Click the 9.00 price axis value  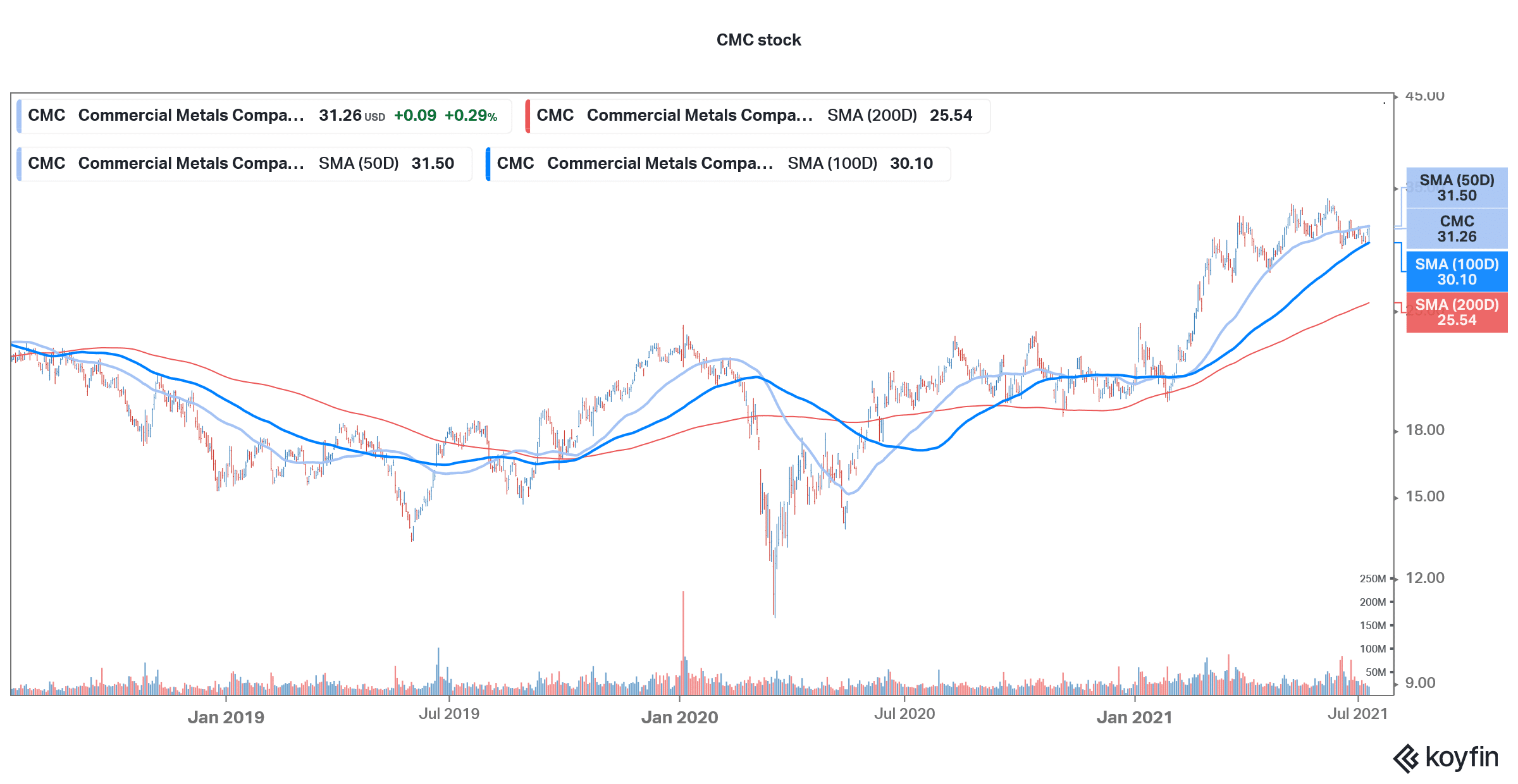click(x=1421, y=683)
